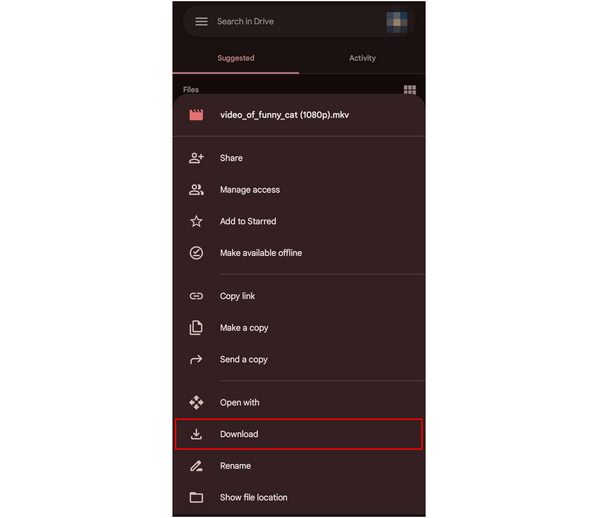
Task: Open the account profile avatar
Action: pos(396,22)
